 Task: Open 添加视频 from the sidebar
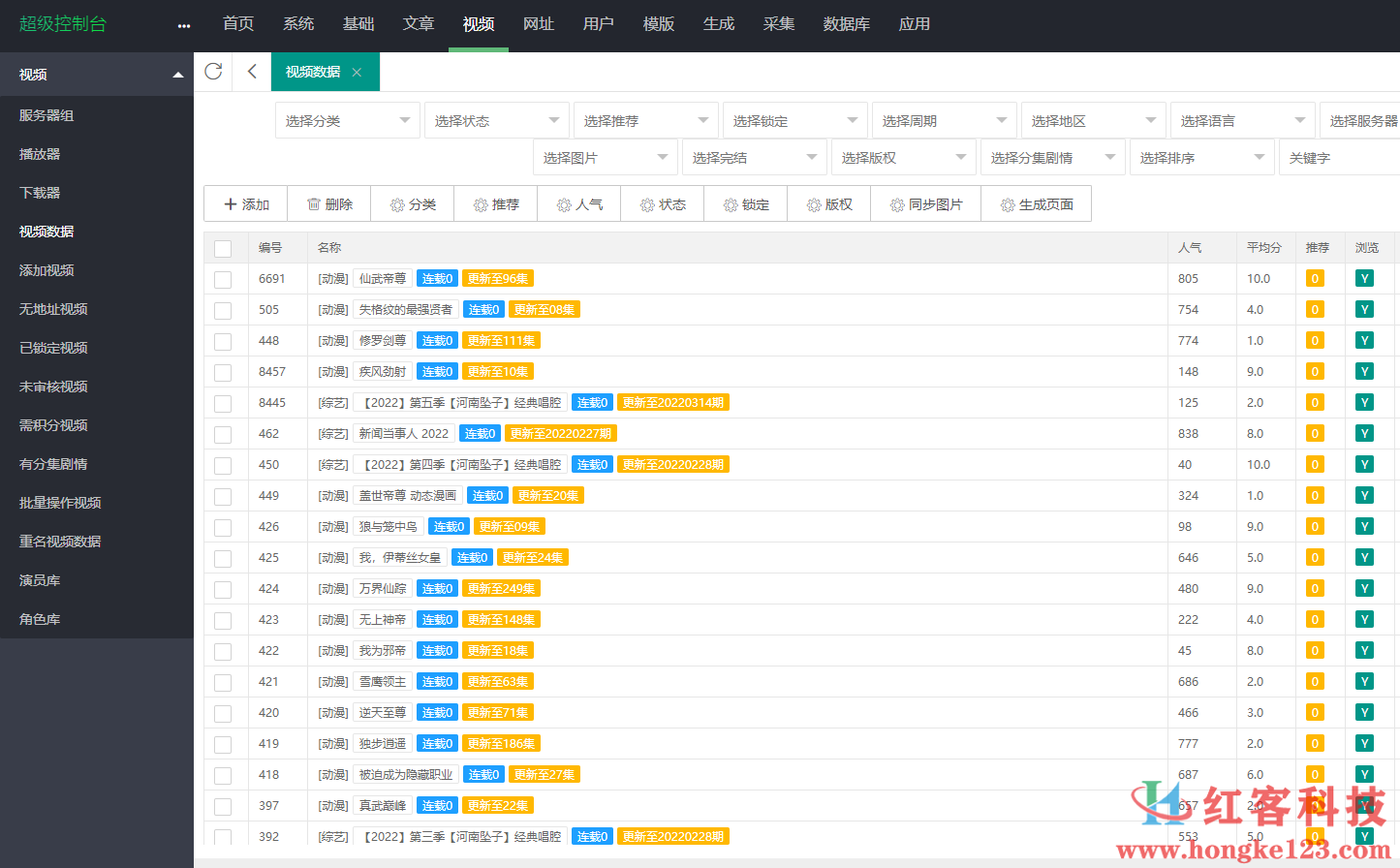point(46,269)
